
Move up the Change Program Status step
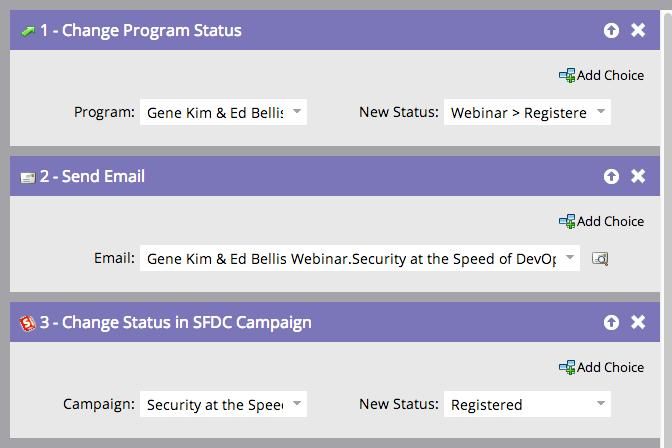[x=611, y=30]
